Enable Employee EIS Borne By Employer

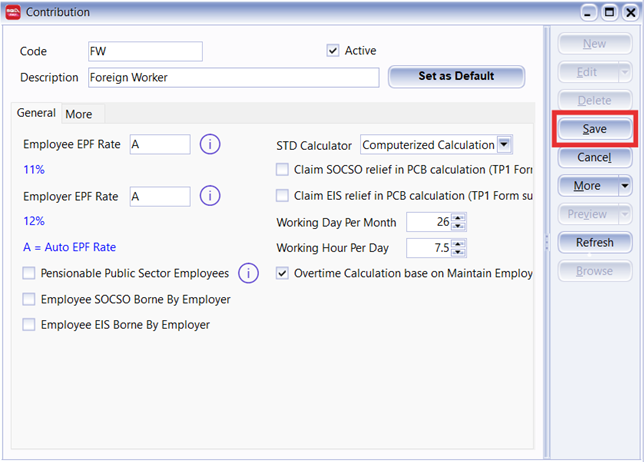point(29,324)
